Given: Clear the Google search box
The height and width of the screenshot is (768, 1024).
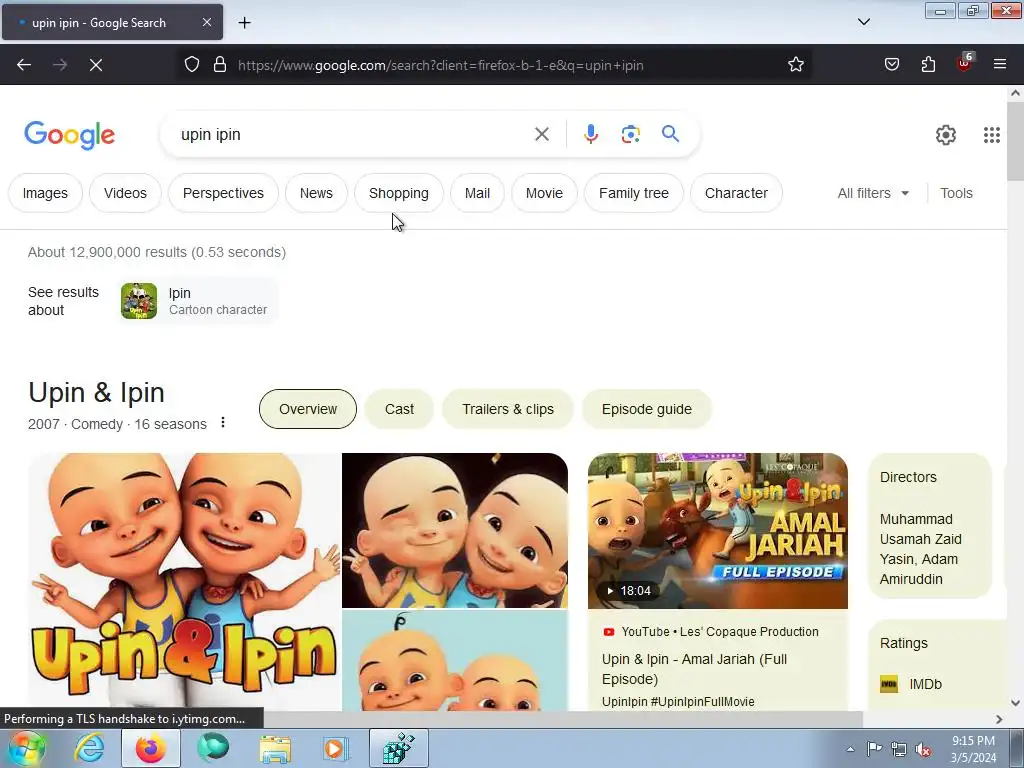Looking at the screenshot, I should click(541, 135).
